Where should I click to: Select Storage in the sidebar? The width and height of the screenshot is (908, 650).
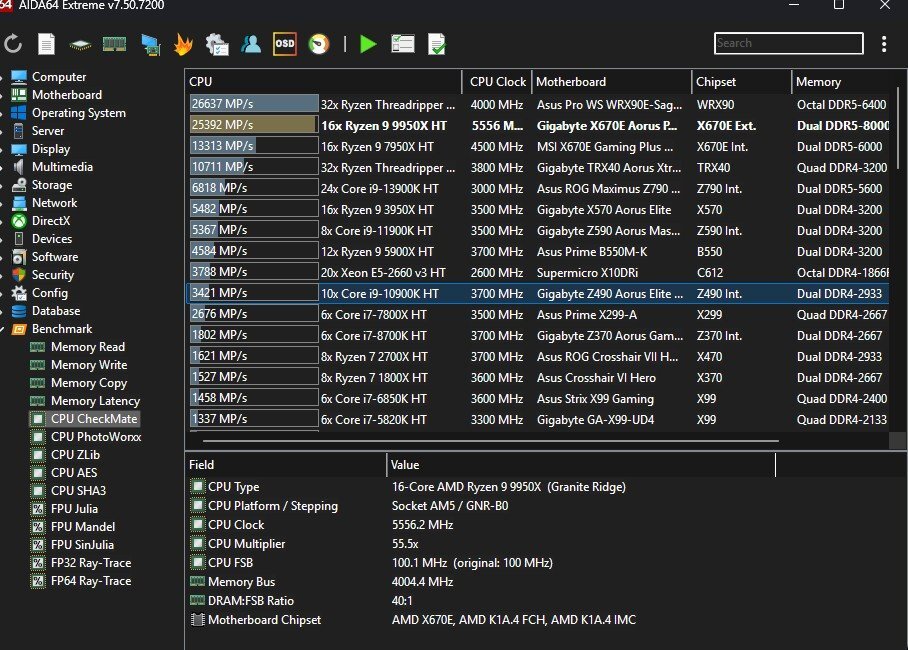click(52, 185)
